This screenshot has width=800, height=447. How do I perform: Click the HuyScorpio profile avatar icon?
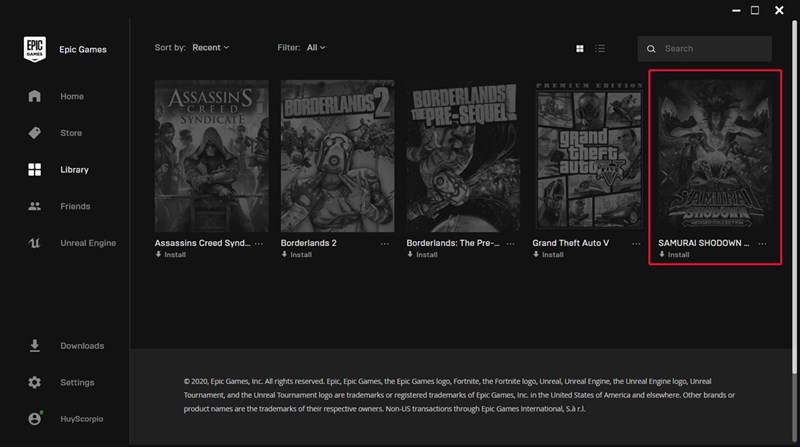pos(35,419)
